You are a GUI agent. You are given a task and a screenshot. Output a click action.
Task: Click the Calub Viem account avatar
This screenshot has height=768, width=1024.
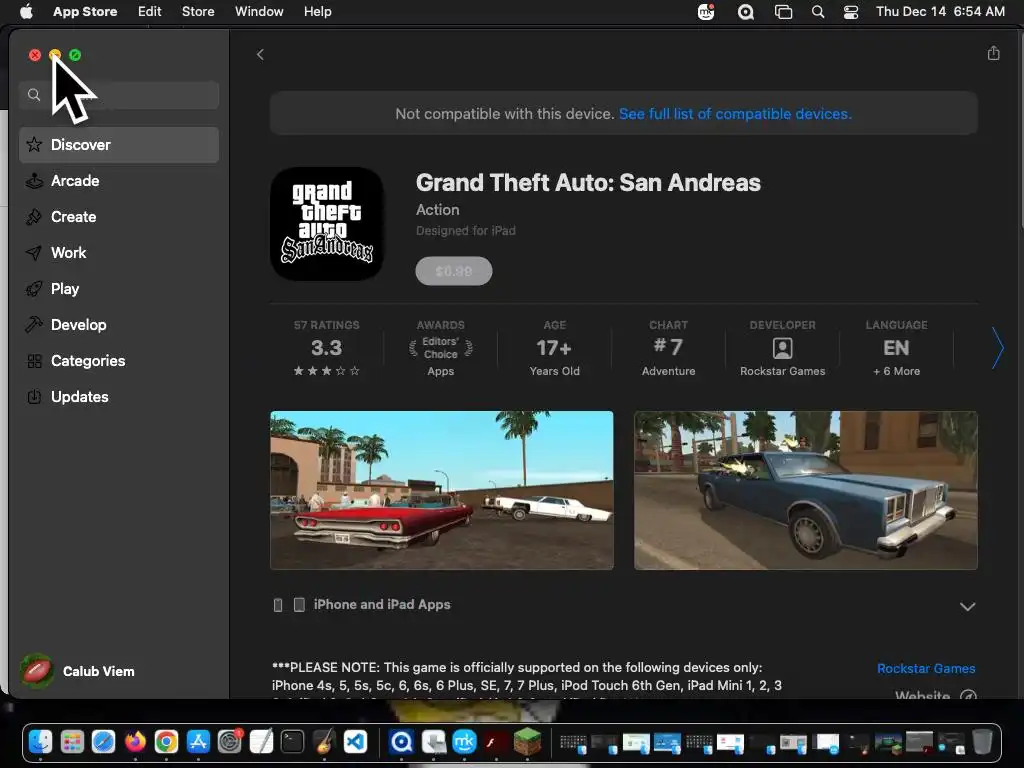pos(37,671)
